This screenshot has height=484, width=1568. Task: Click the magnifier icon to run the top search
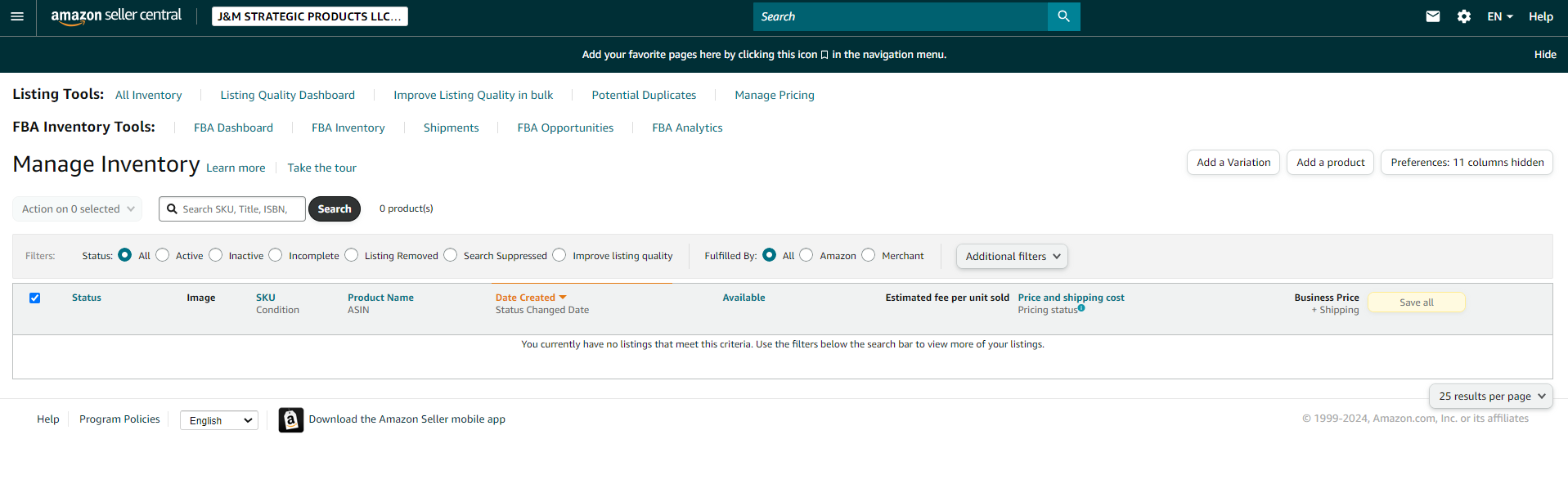click(1063, 16)
